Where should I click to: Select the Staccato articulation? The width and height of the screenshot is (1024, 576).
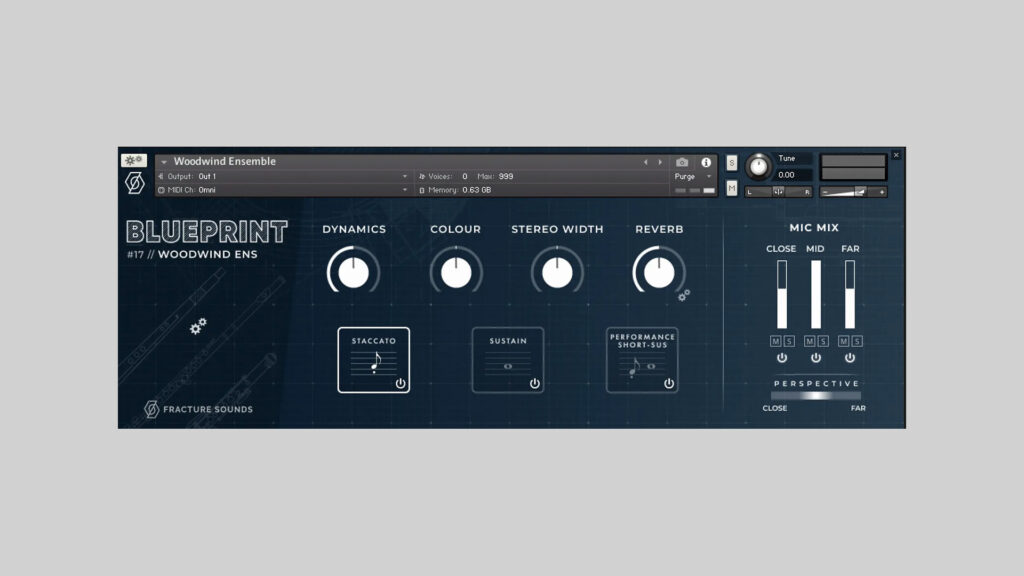pos(373,359)
